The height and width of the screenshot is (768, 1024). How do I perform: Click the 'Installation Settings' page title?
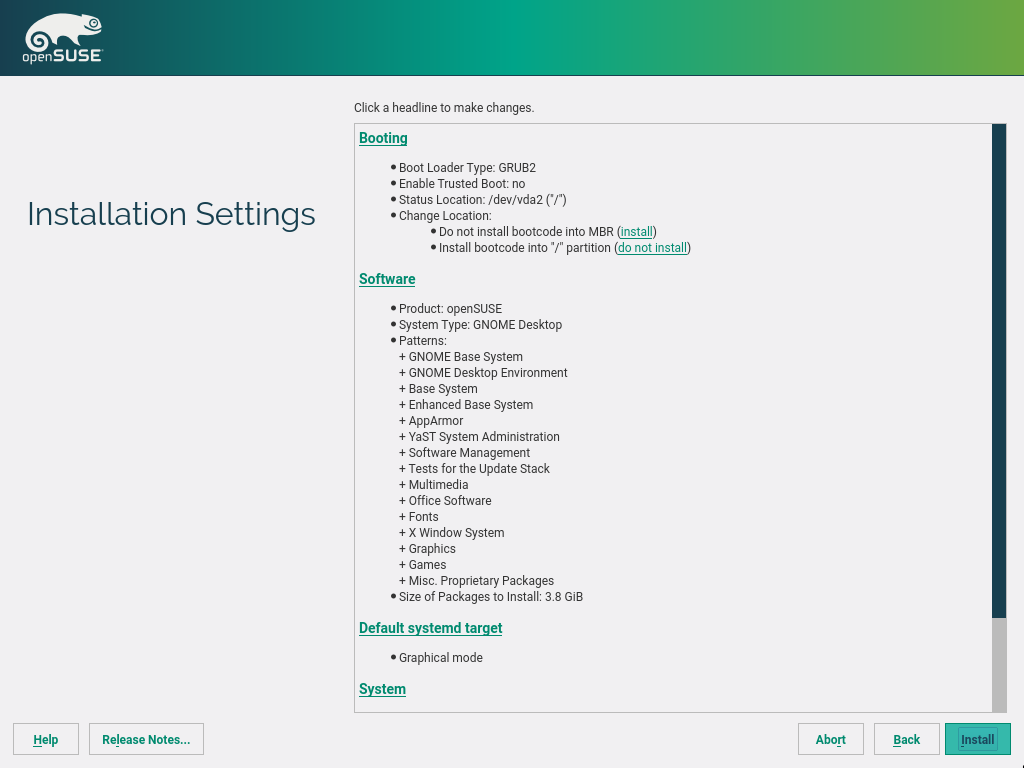click(x=171, y=214)
